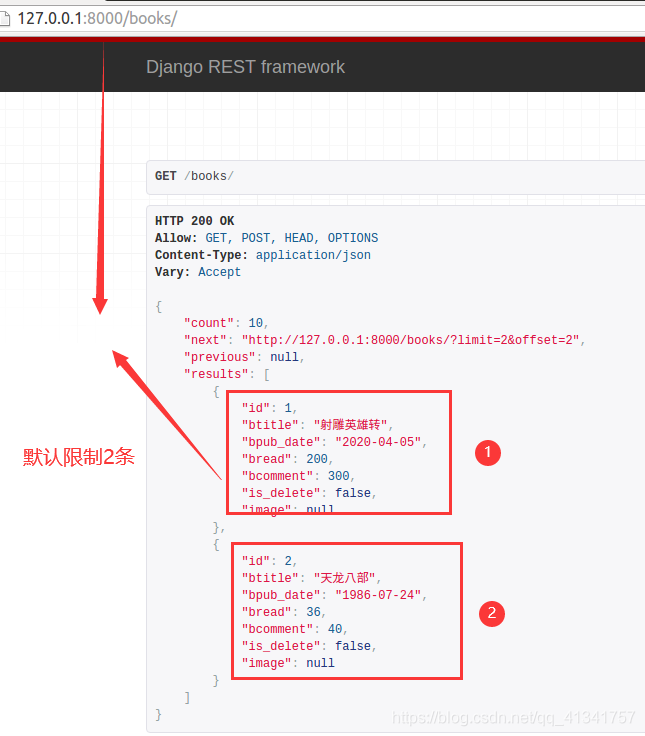Click the "previous": null line
Viewport: 645px width, 736px height.
click(244, 357)
